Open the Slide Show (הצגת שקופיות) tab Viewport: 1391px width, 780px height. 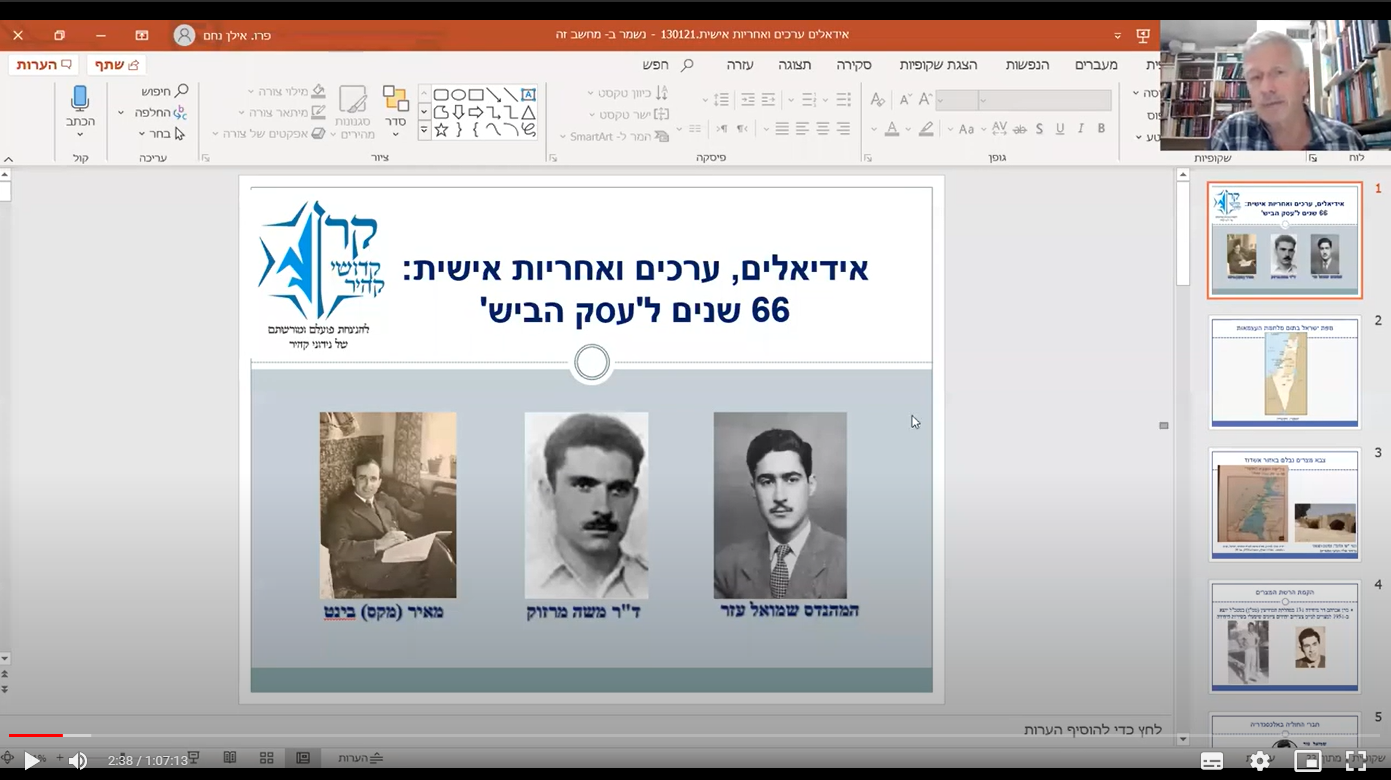tap(938, 64)
